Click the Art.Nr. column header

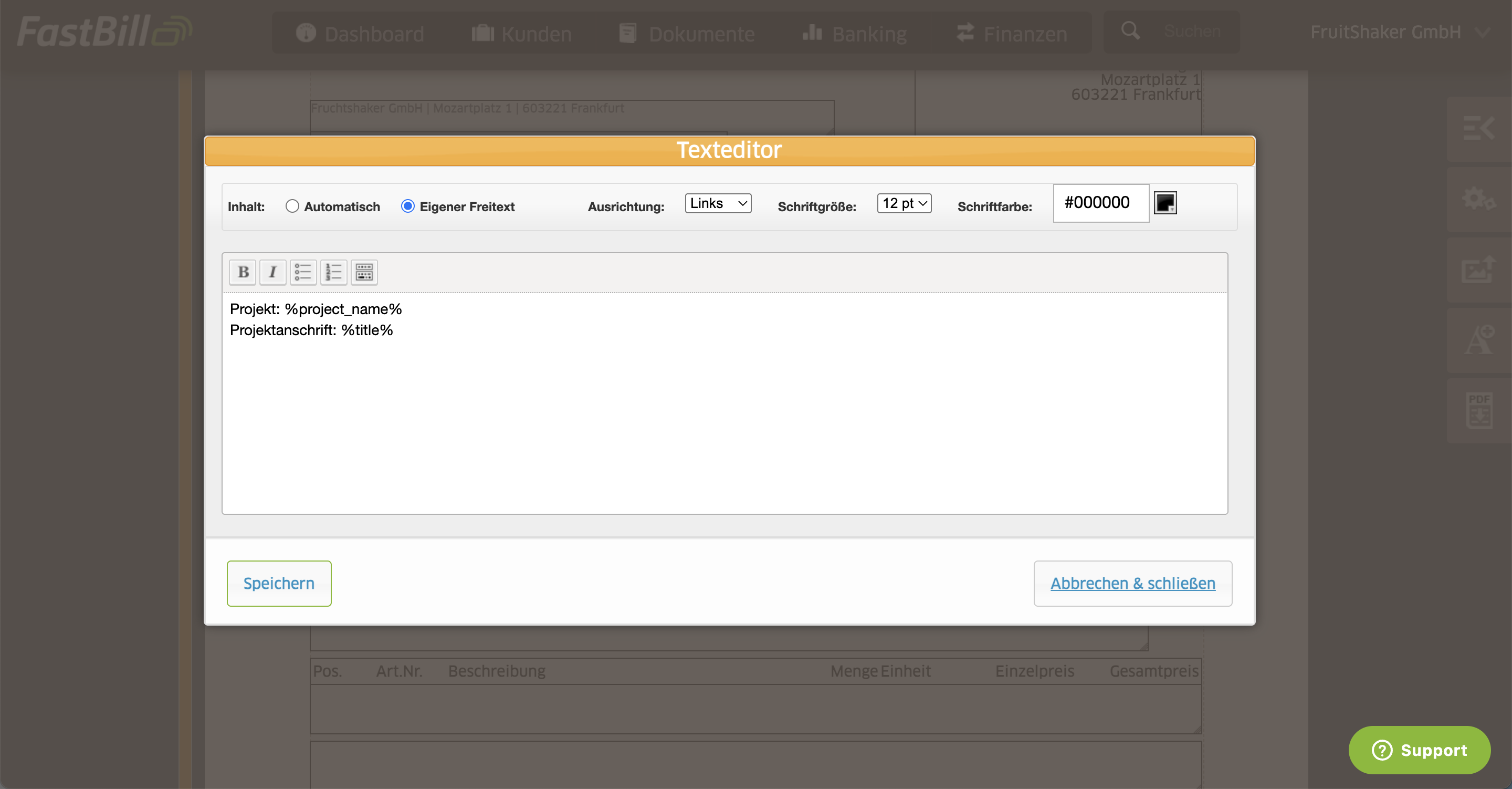coord(399,671)
